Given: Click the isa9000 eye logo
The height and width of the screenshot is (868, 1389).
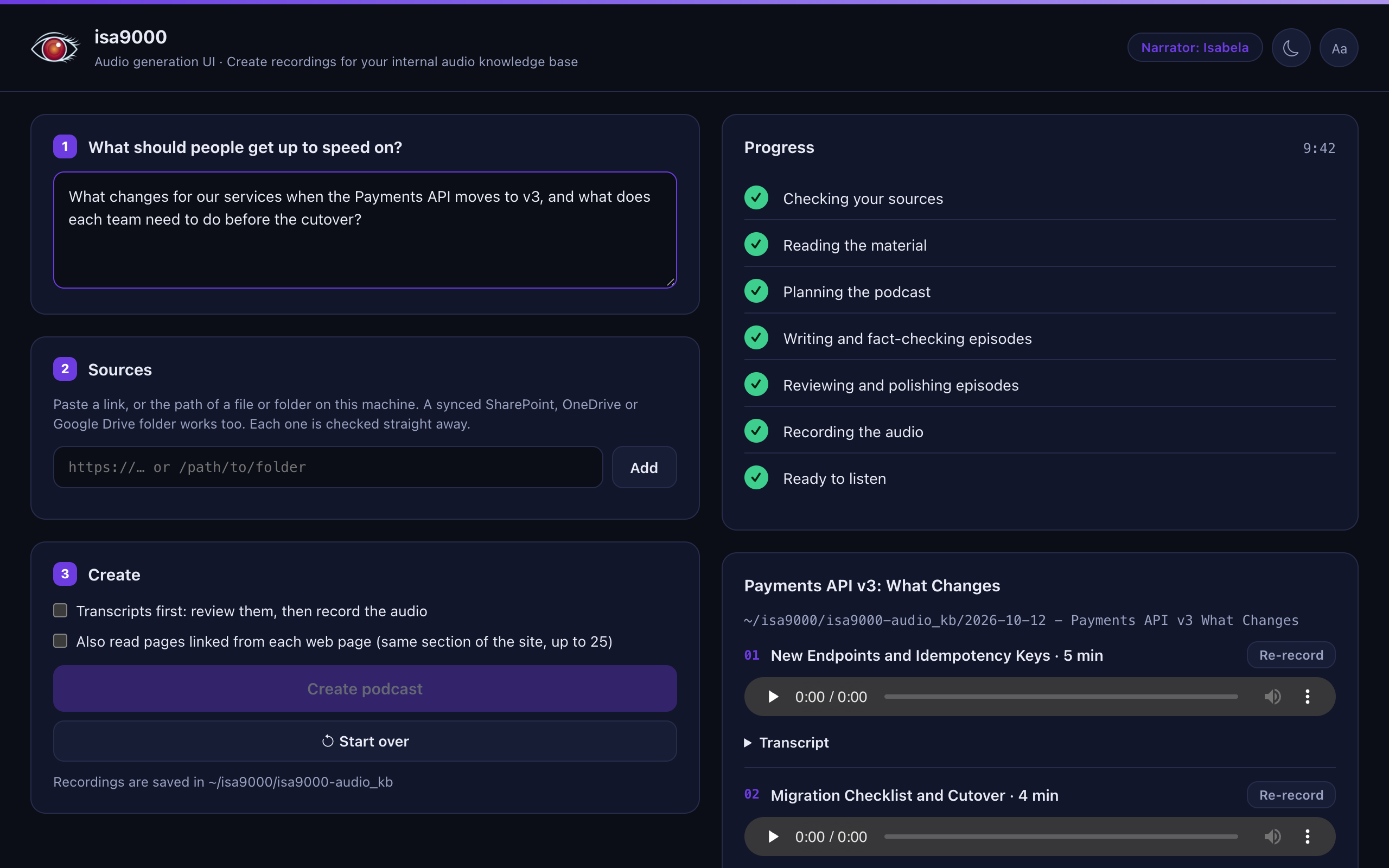Looking at the screenshot, I should pos(54,48).
